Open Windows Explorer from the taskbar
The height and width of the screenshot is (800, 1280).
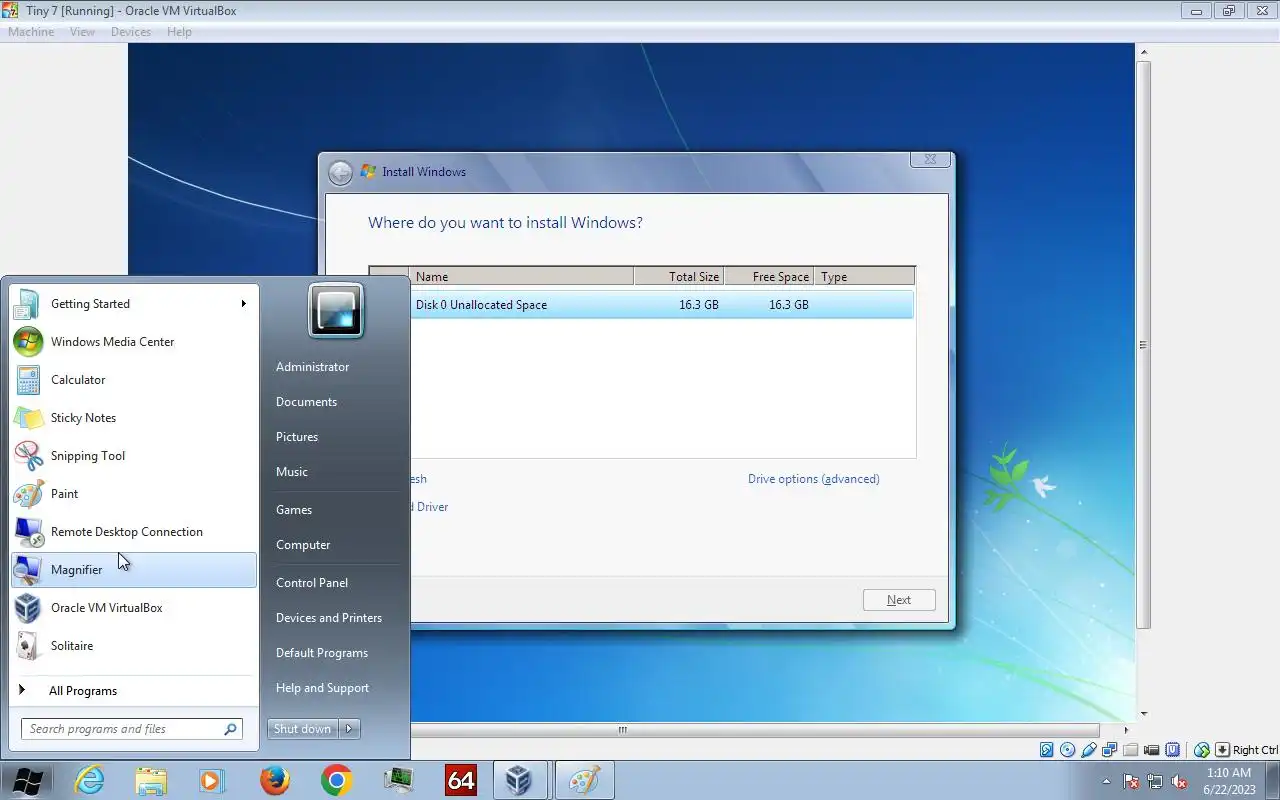click(151, 780)
